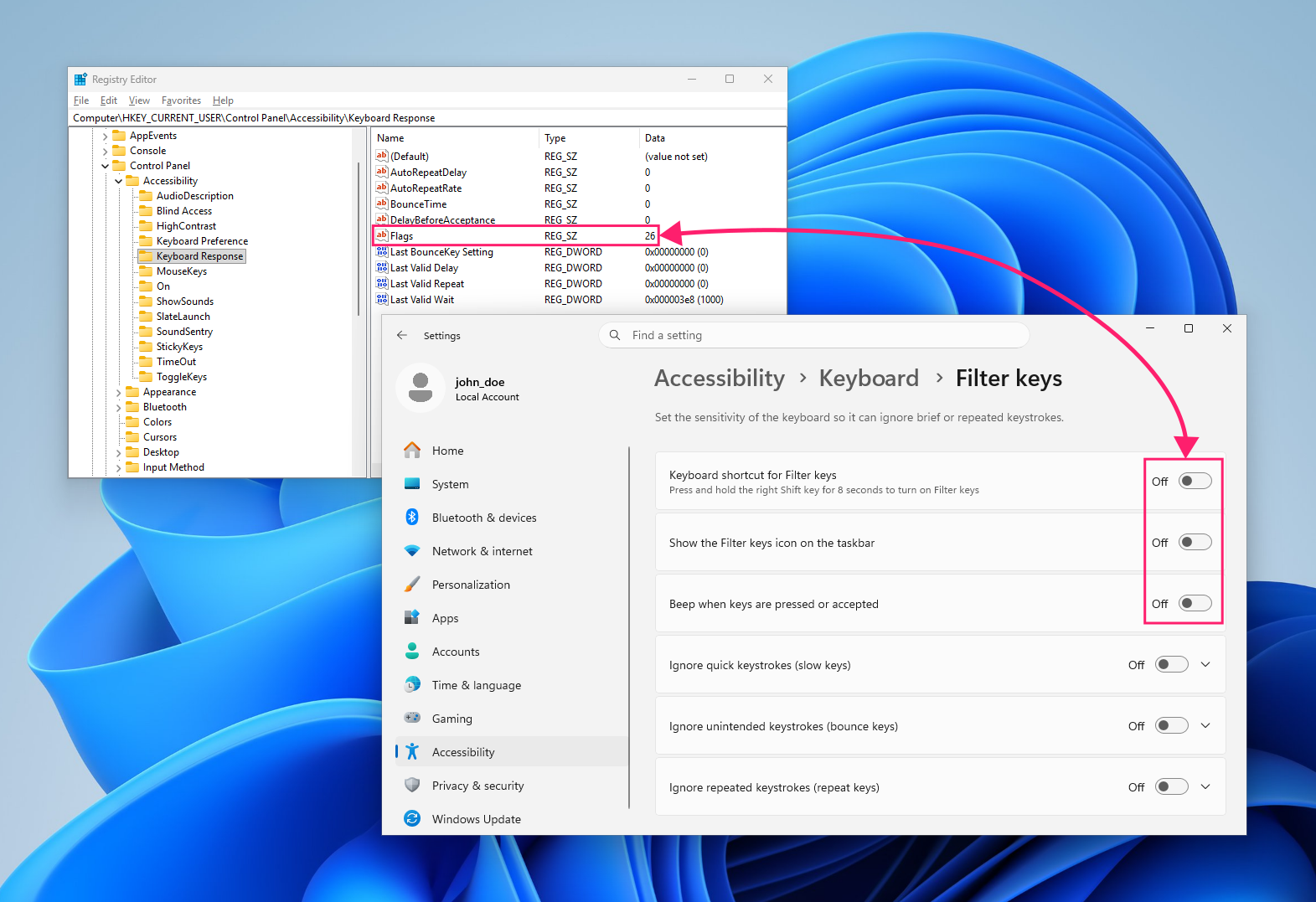Image resolution: width=1316 pixels, height=902 pixels.
Task: Click the System monitor icon in Settings
Action: pos(412,484)
